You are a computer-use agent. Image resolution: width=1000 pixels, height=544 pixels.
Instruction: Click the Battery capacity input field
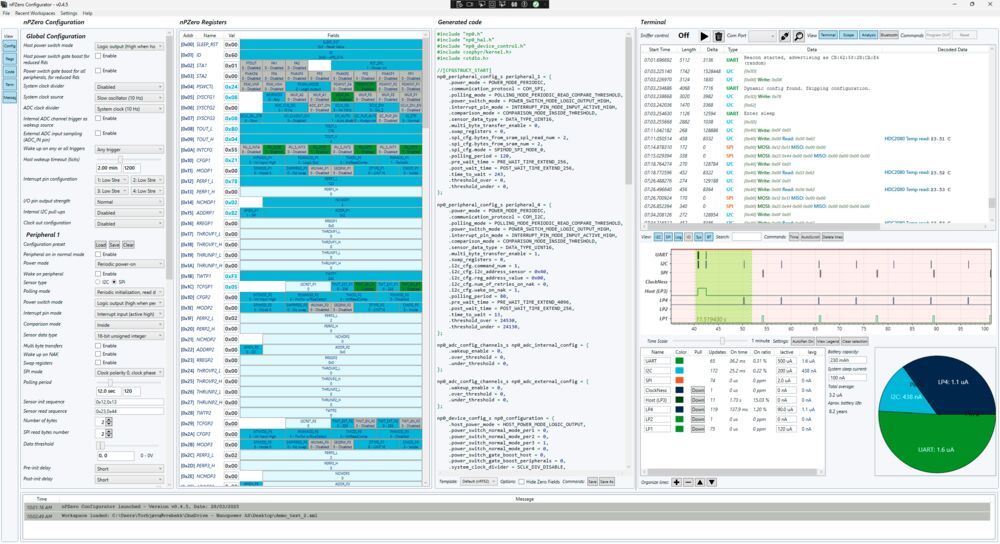[x=847, y=360]
